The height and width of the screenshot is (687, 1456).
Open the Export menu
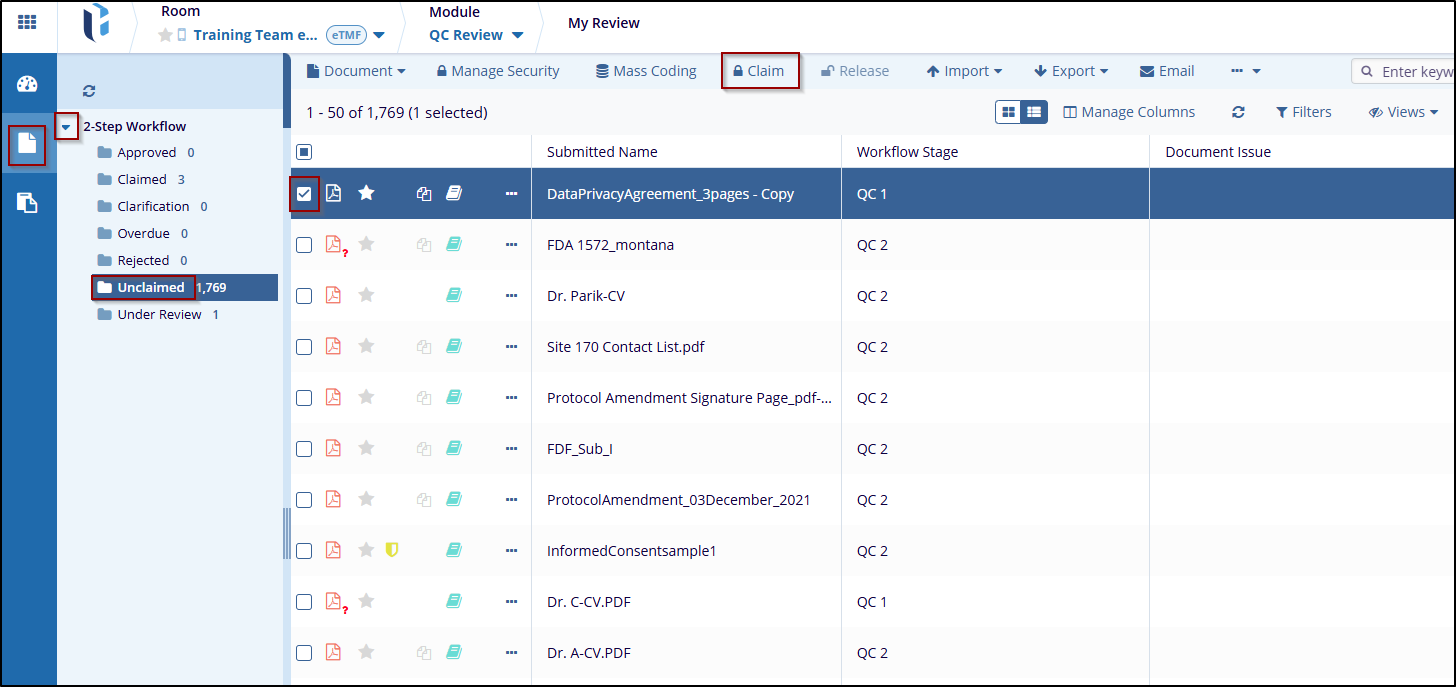click(x=1071, y=71)
